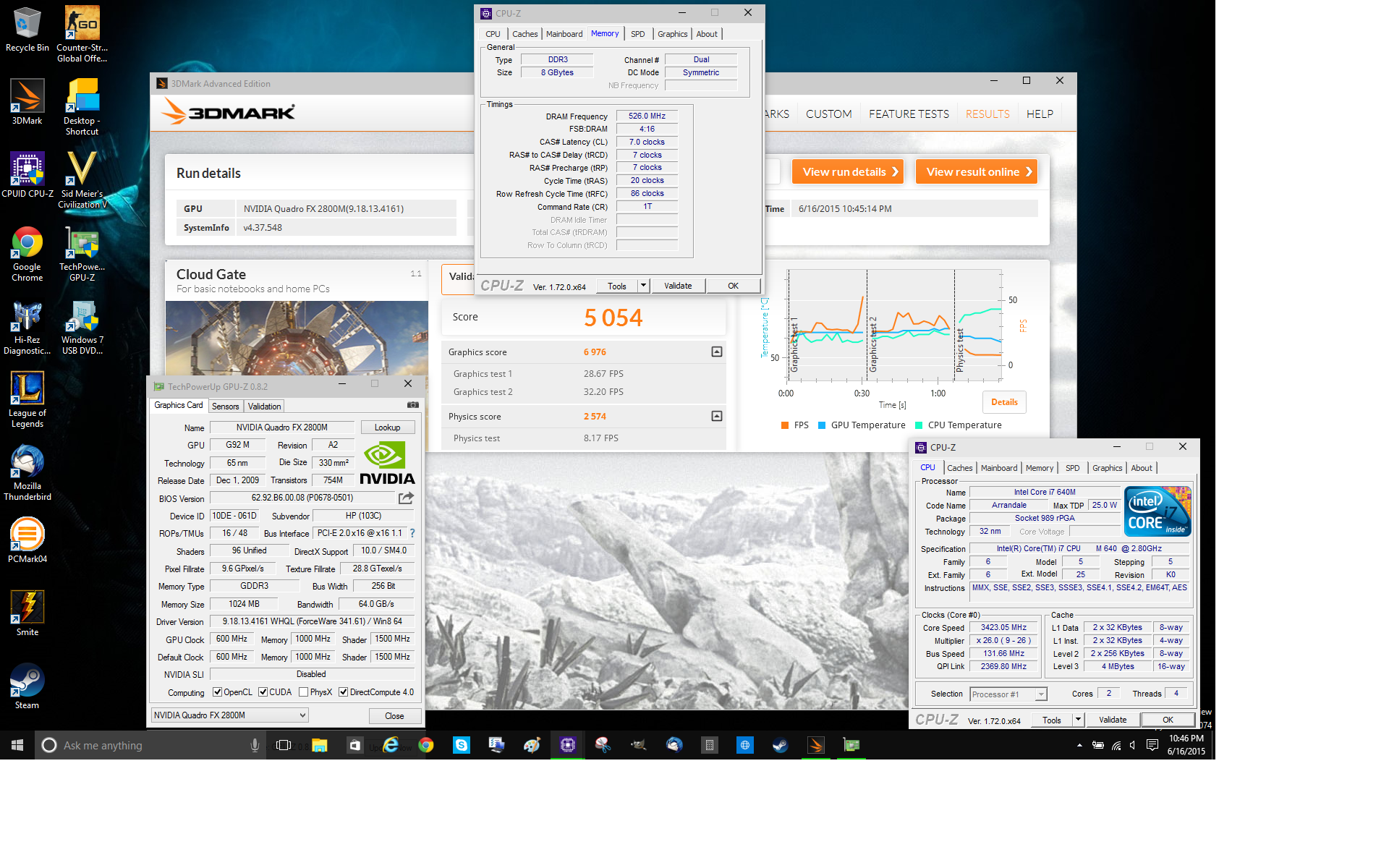This screenshot has height=868, width=1389.
Task: Select the TechPowerUp GPU-Z desktop shortcut
Action: (82, 254)
